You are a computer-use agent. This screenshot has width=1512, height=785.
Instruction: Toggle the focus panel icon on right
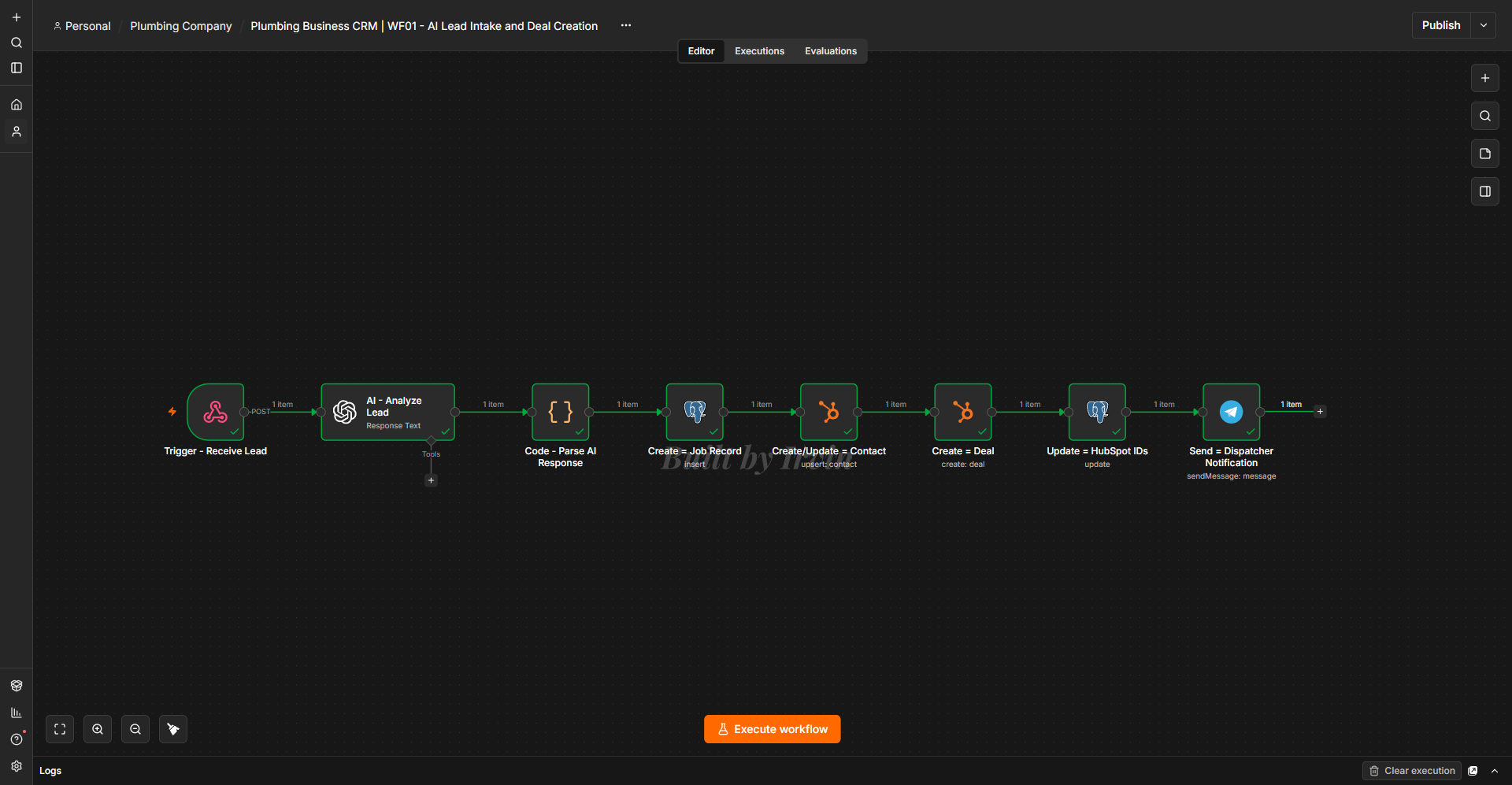1484,191
